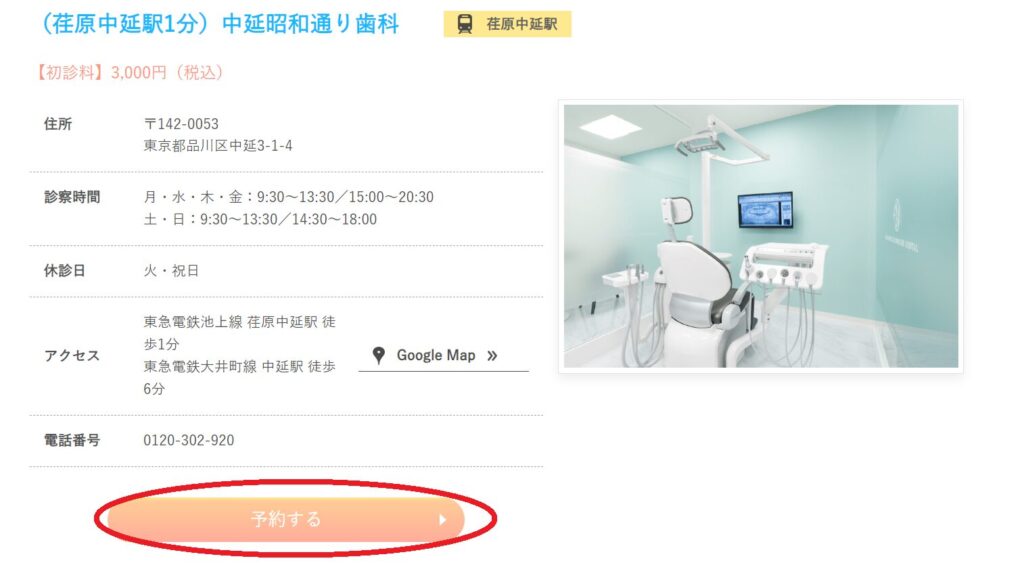Image resolution: width=1024 pixels, height=567 pixels.
Task: Click the phone number 0120-302-920
Action: point(189,440)
